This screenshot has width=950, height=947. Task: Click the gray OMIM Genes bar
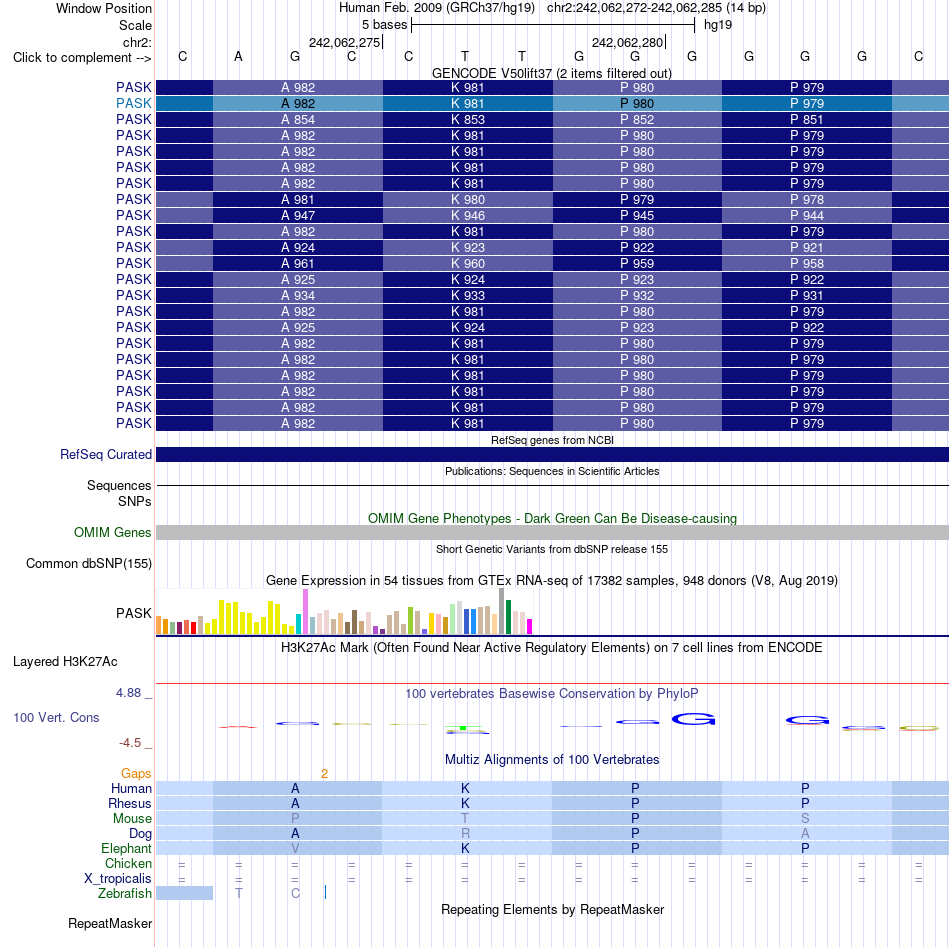coord(552,533)
